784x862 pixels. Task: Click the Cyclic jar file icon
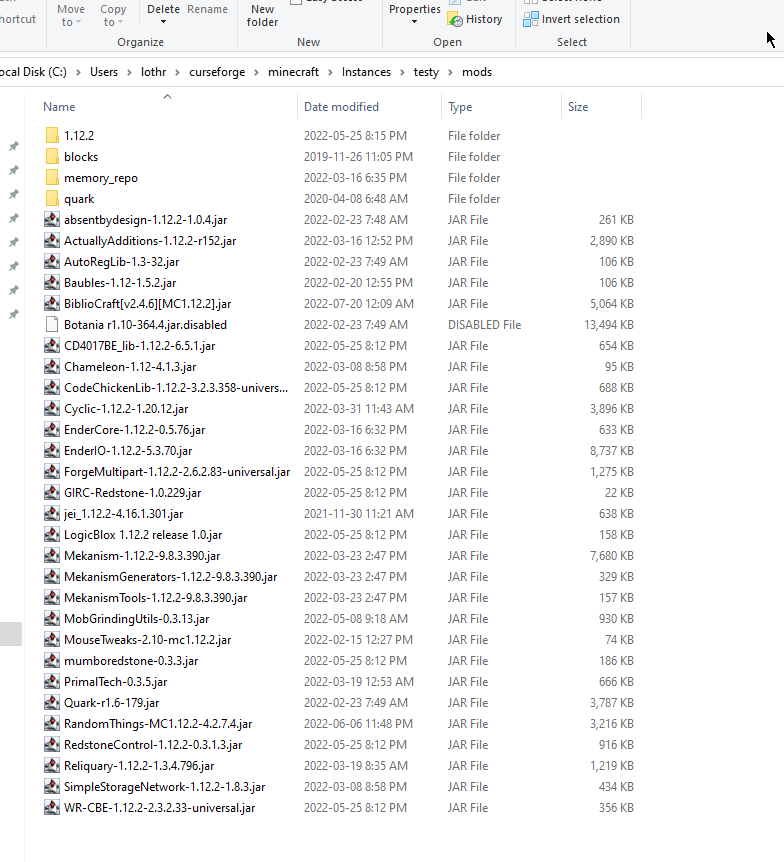pyautogui.click(x=52, y=408)
